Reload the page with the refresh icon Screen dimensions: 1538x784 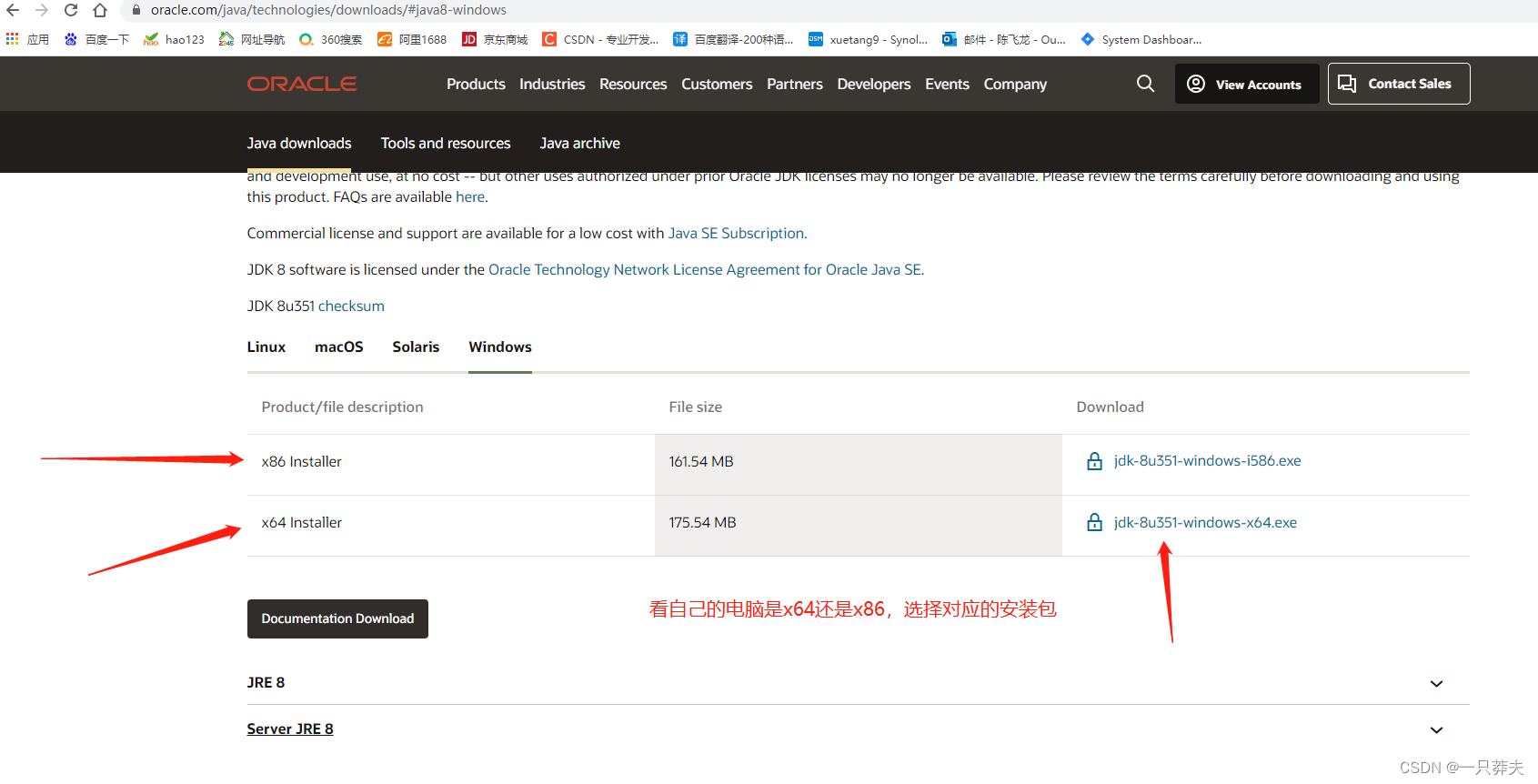[x=71, y=10]
